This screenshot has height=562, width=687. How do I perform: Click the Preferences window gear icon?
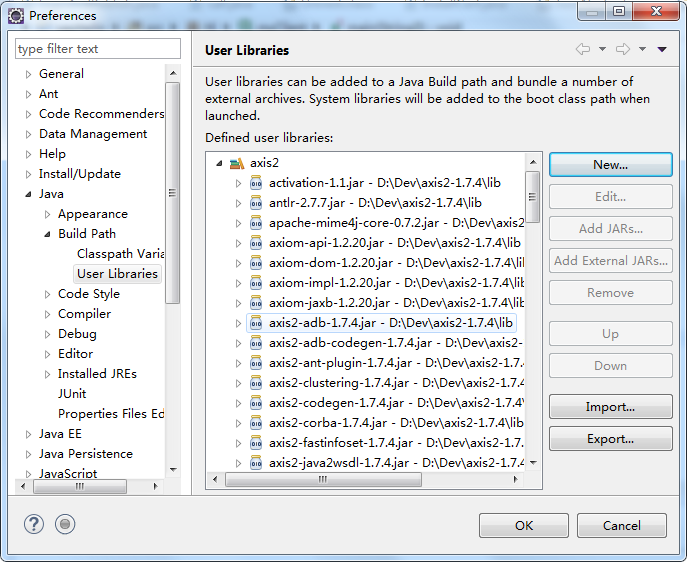coord(16,16)
